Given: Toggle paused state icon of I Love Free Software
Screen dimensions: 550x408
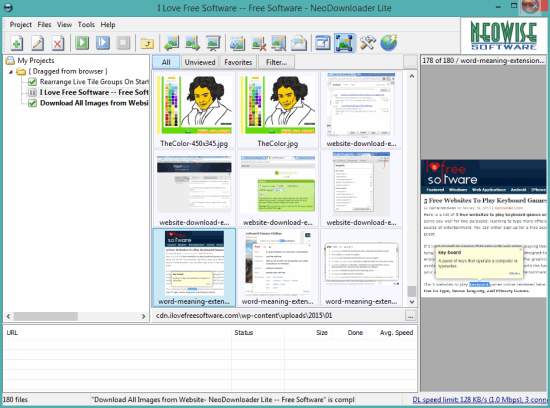Looking at the screenshot, I should [32, 93].
